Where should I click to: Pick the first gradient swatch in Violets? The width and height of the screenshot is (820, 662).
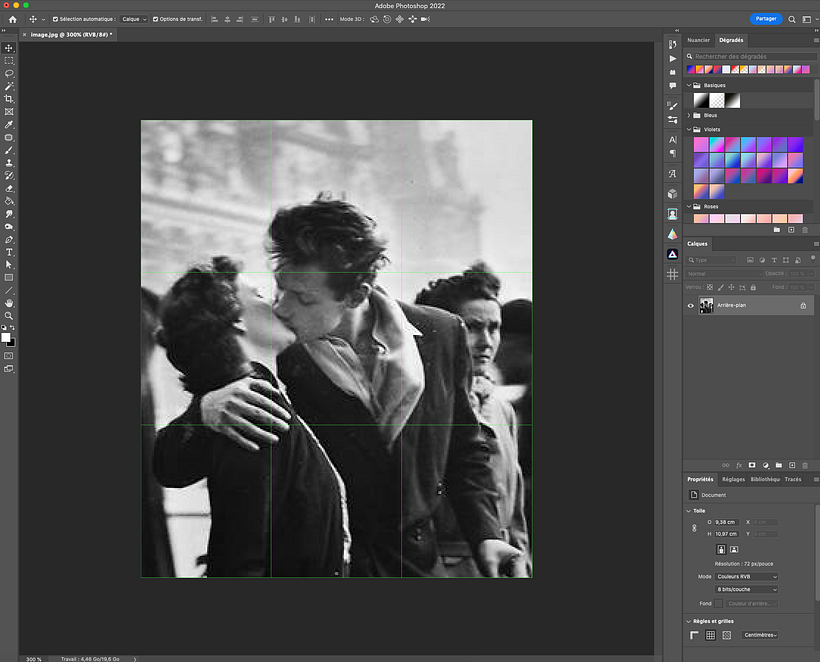click(x=701, y=144)
